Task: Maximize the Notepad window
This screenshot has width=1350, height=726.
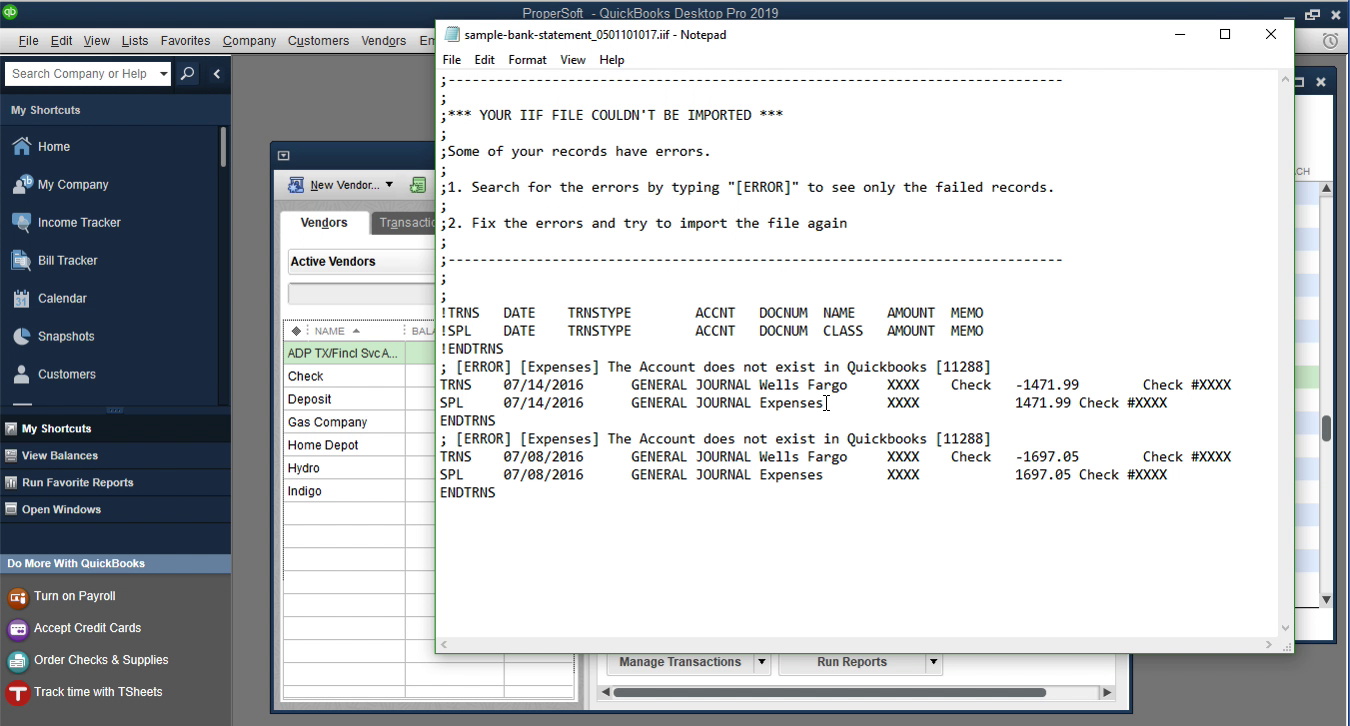Action: tap(1225, 34)
